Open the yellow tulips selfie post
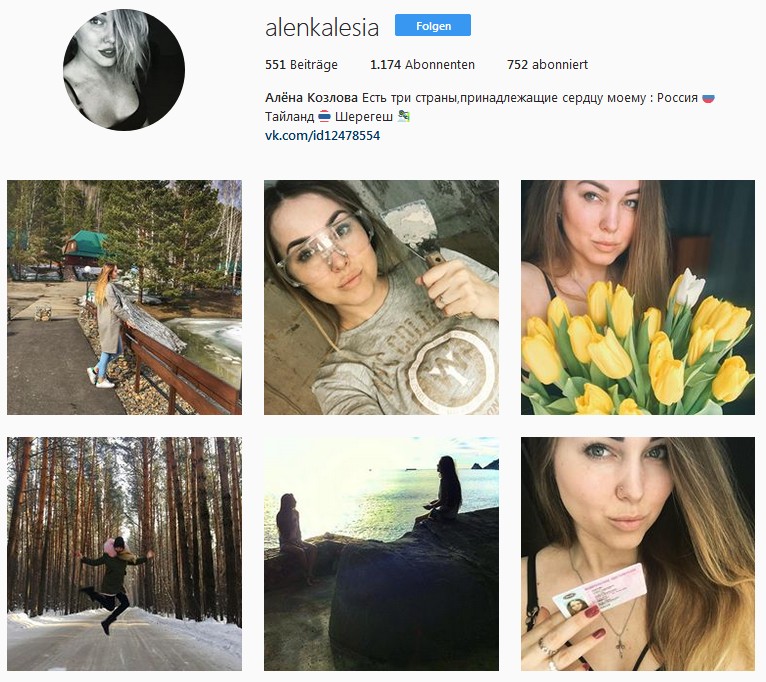 coord(638,298)
